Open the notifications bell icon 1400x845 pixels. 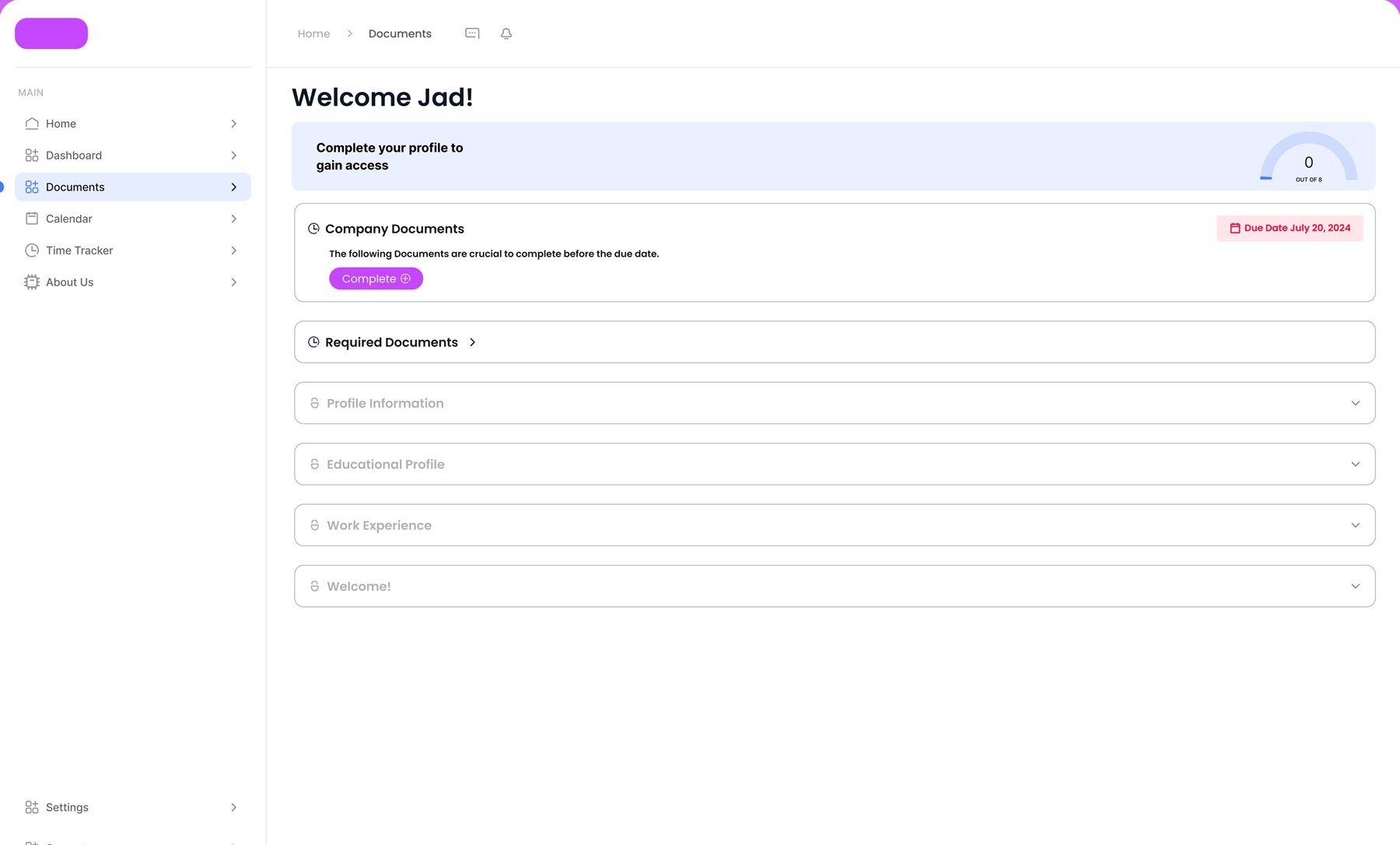(506, 33)
